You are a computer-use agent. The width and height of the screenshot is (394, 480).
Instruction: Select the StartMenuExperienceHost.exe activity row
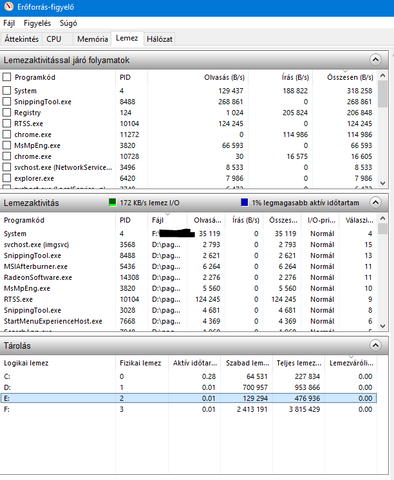[189, 321]
